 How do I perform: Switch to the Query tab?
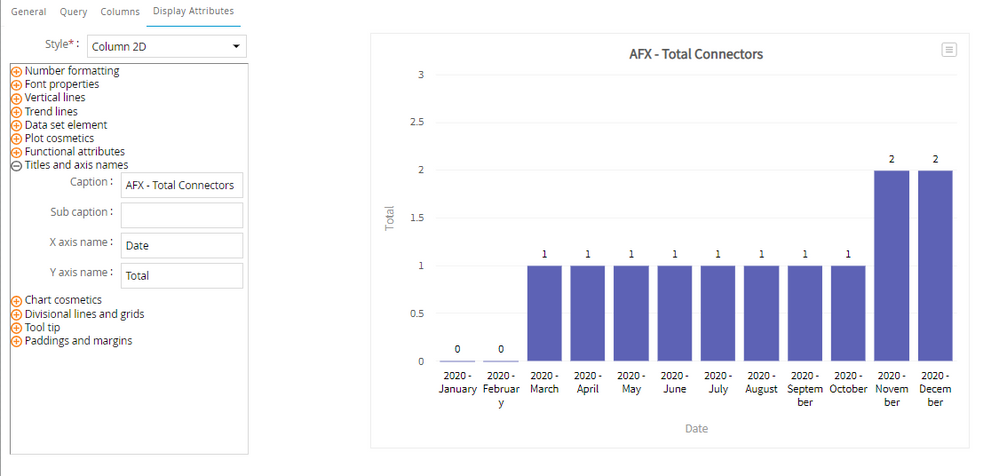73,12
